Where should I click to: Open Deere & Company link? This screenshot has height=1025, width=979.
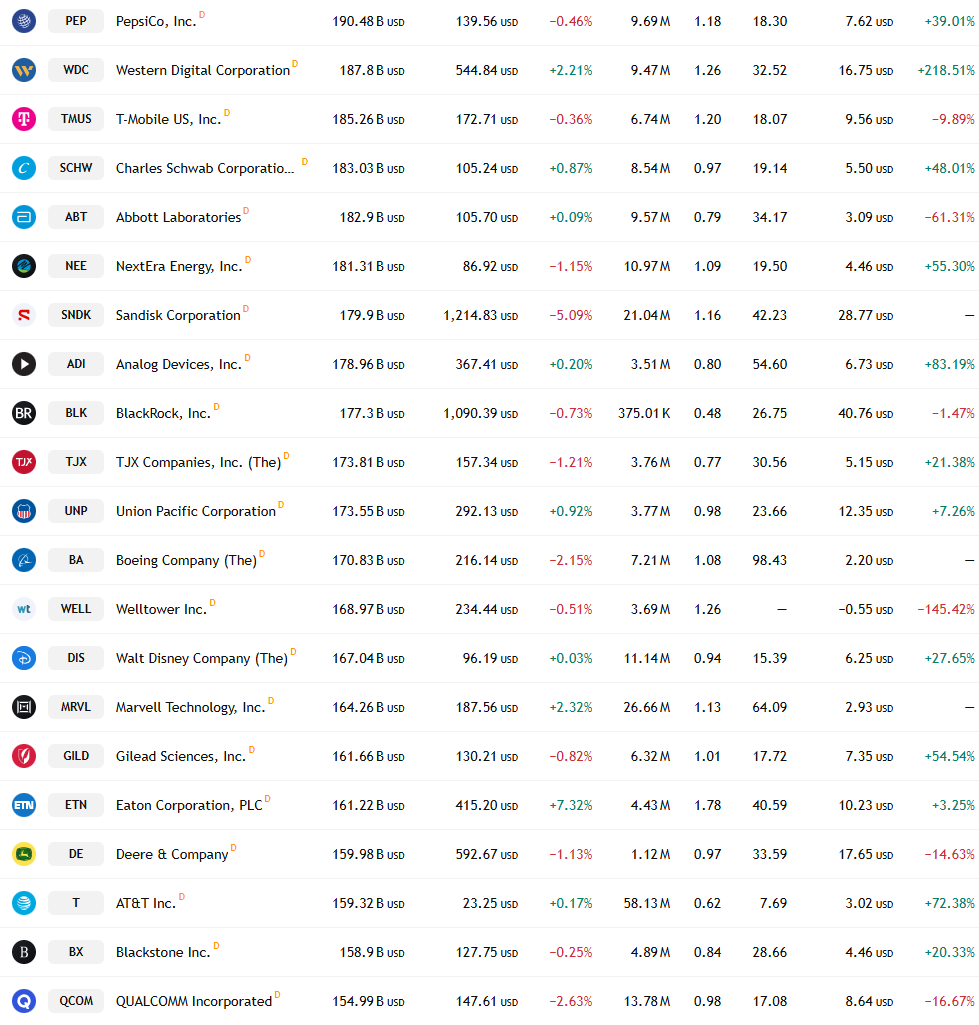tap(172, 855)
